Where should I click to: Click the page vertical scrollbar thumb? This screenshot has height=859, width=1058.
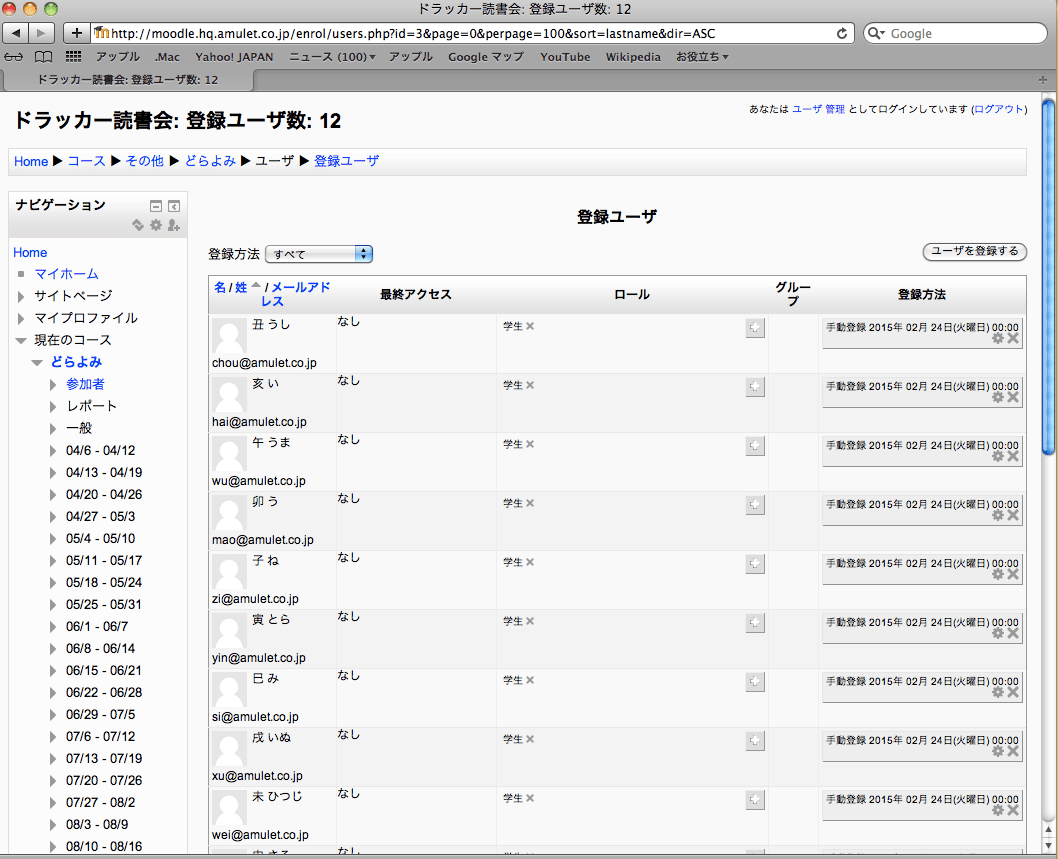(1048, 277)
